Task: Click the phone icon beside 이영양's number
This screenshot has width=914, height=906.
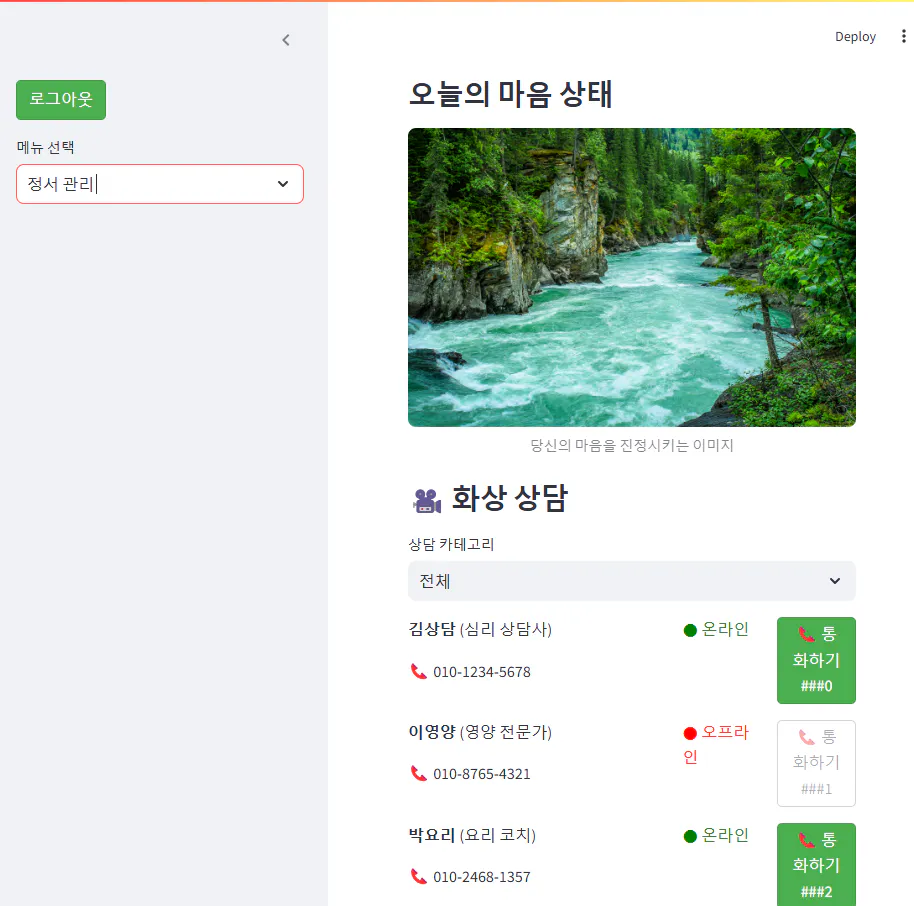Action: coord(418,773)
